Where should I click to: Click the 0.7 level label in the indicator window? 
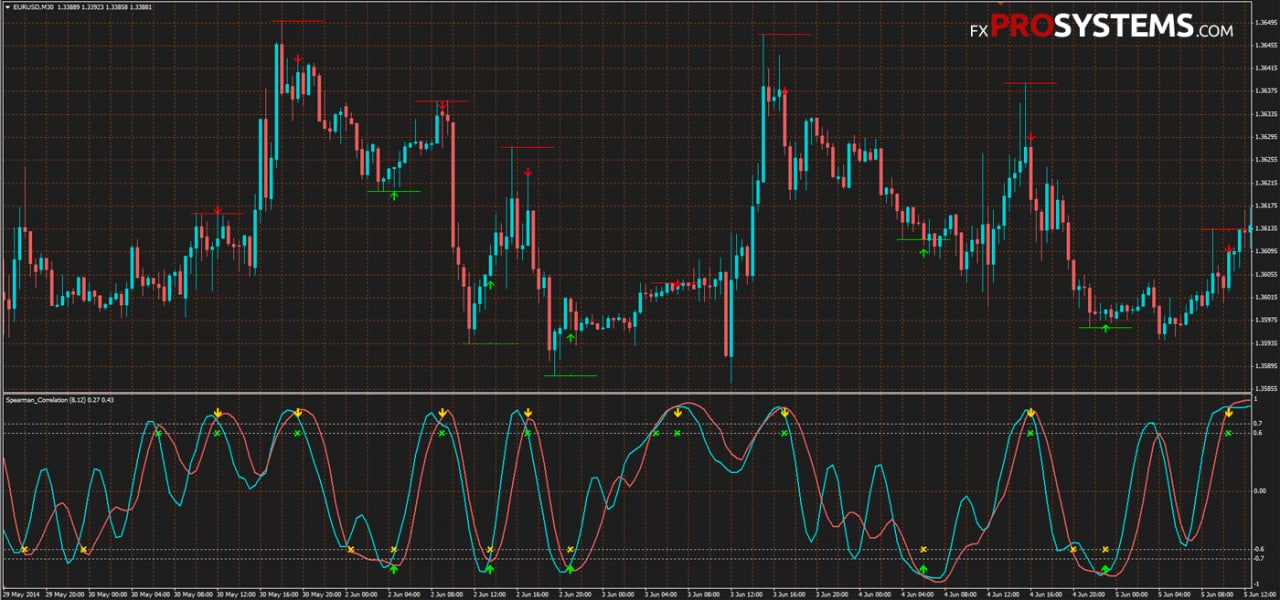pos(1259,425)
